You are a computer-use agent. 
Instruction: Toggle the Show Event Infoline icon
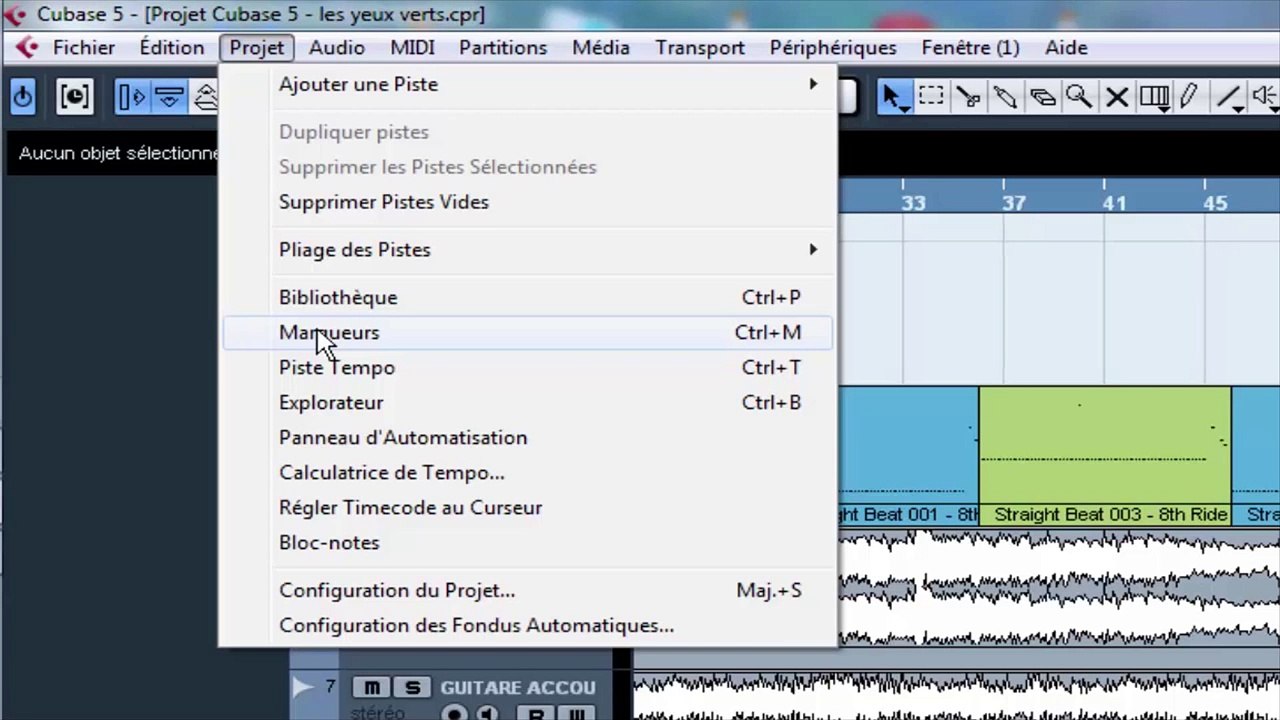[169, 97]
